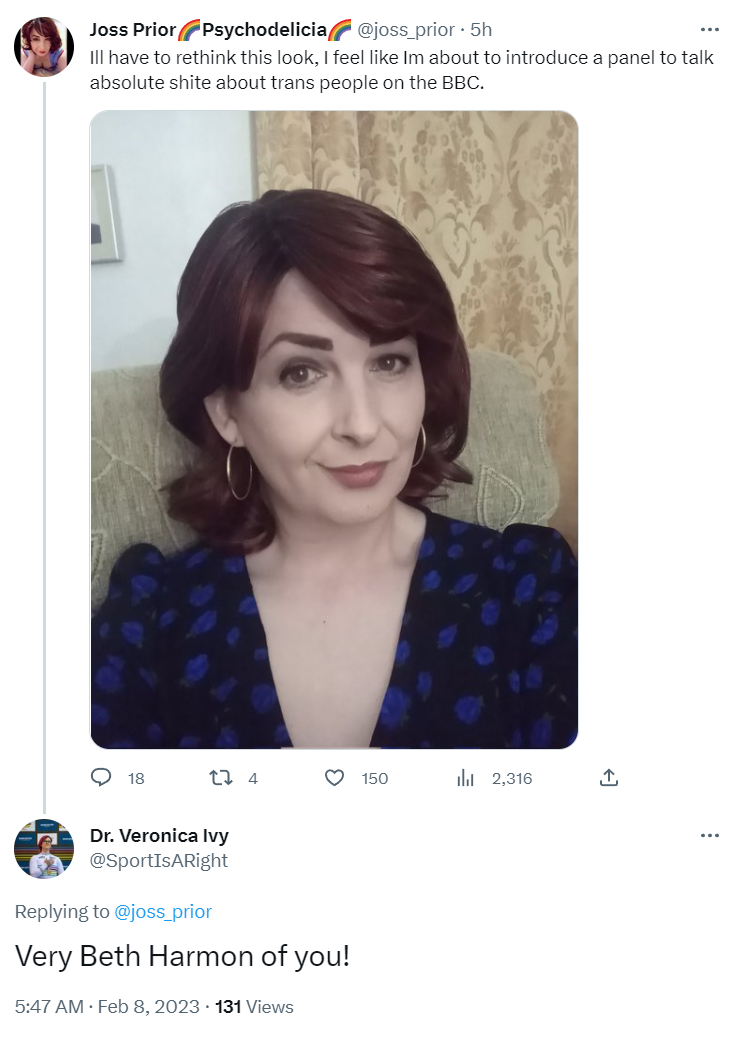Viewport: 736px width, 1038px height.
Task: Click the 5h timestamp link
Action: pyautogui.click(x=481, y=30)
